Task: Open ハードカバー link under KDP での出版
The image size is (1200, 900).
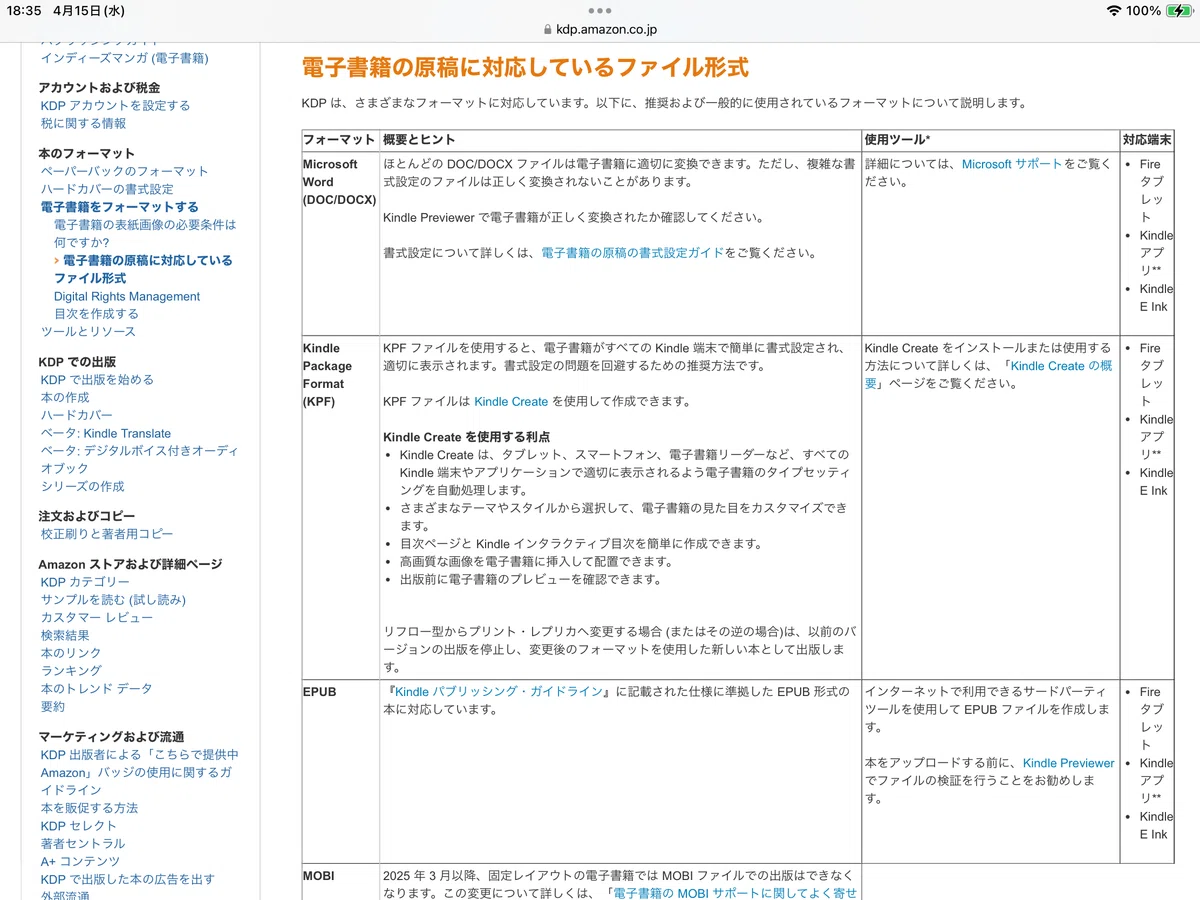Action: pos(77,415)
